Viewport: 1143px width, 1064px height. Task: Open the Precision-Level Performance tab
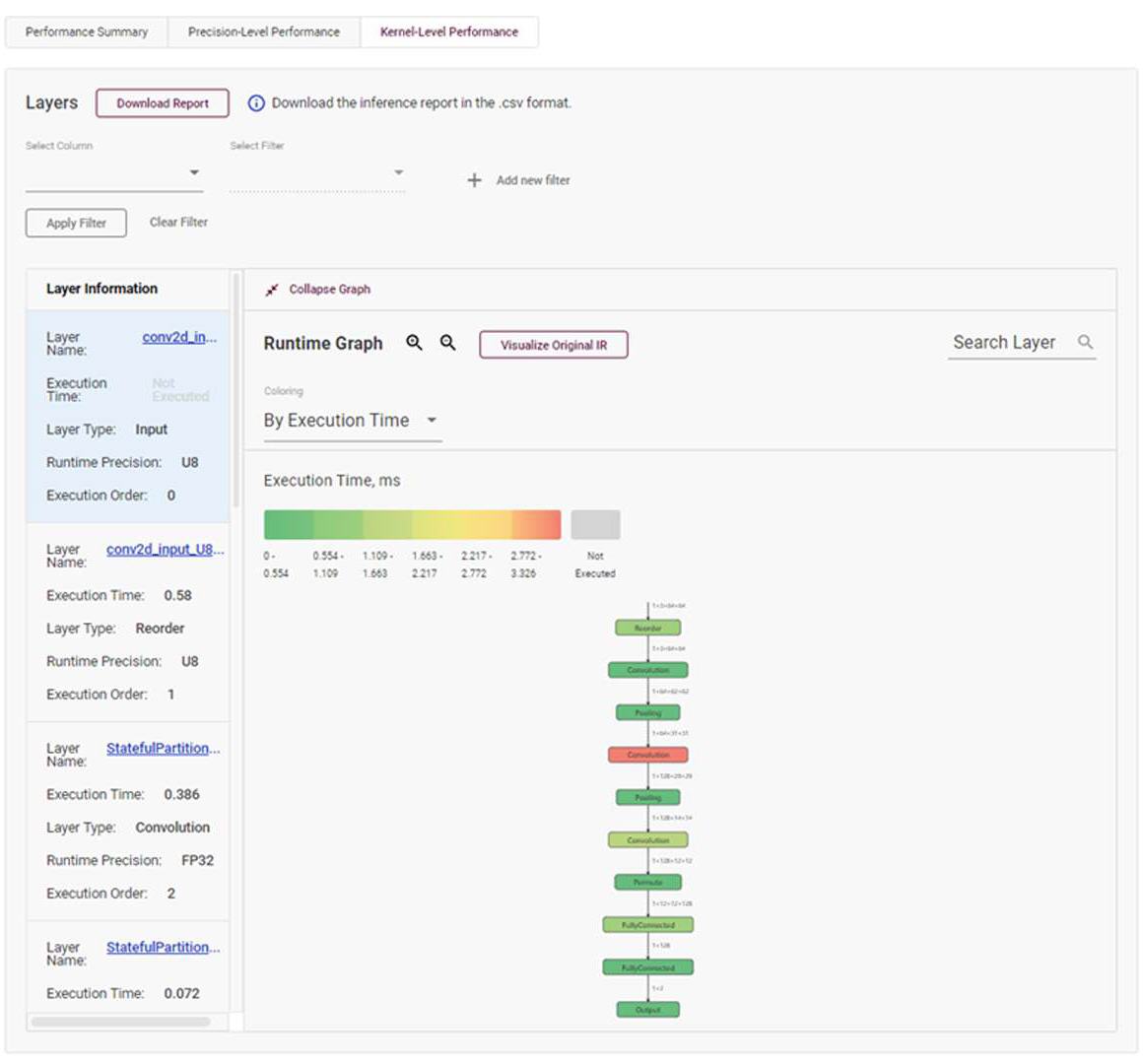click(263, 32)
